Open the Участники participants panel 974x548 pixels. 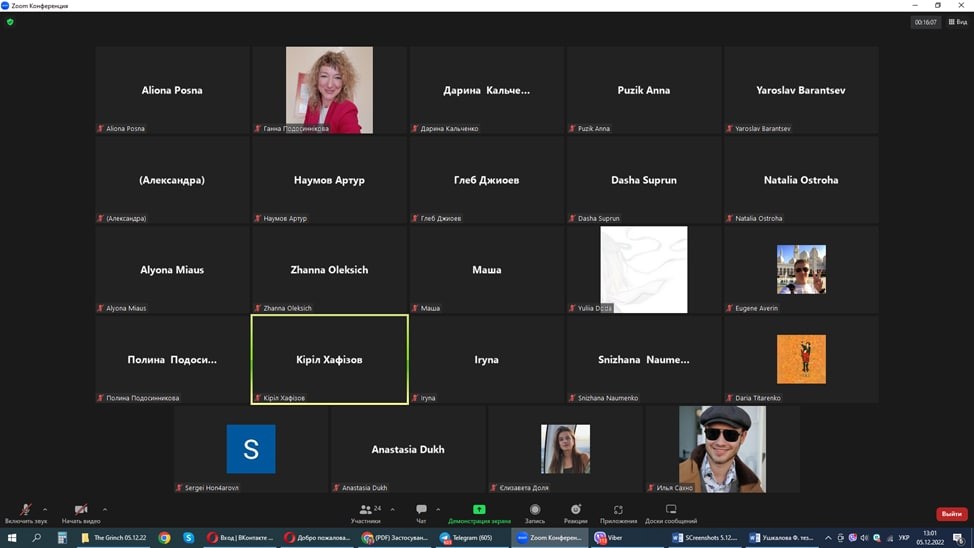pyautogui.click(x=366, y=512)
